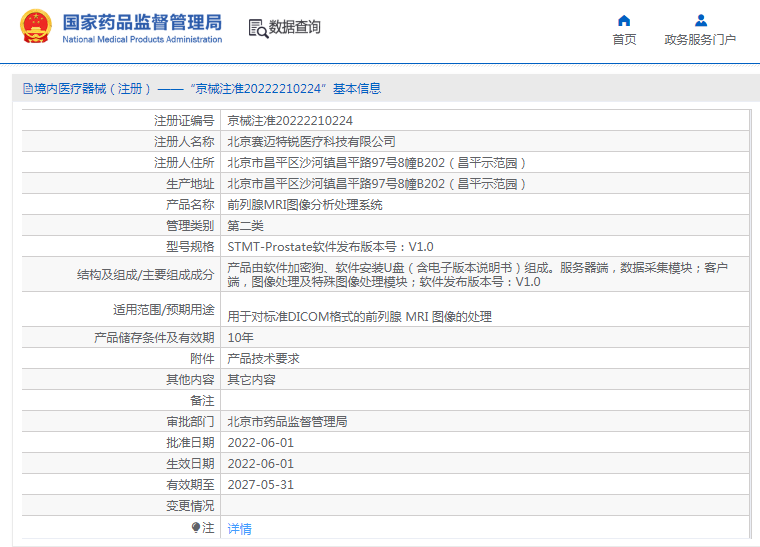The width and height of the screenshot is (760, 547).
Task: Click 国家药品监督管理局 site title
Action: pyautogui.click(x=142, y=22)
